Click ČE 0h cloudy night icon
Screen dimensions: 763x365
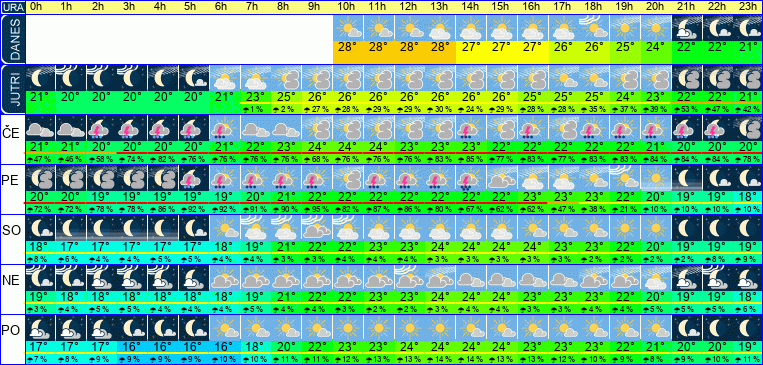[x=40, y=128]
